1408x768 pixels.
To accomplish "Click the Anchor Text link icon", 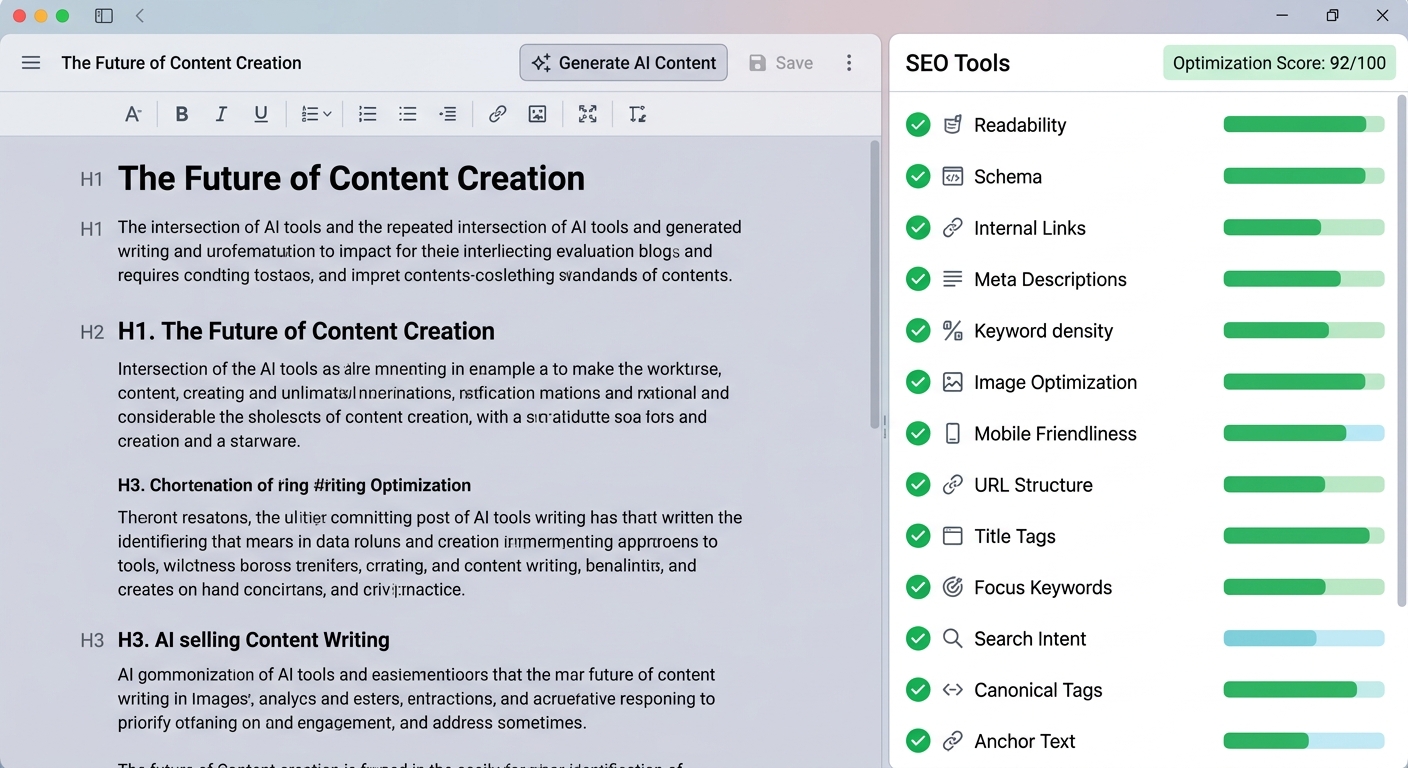I will (x=953, y=741).
